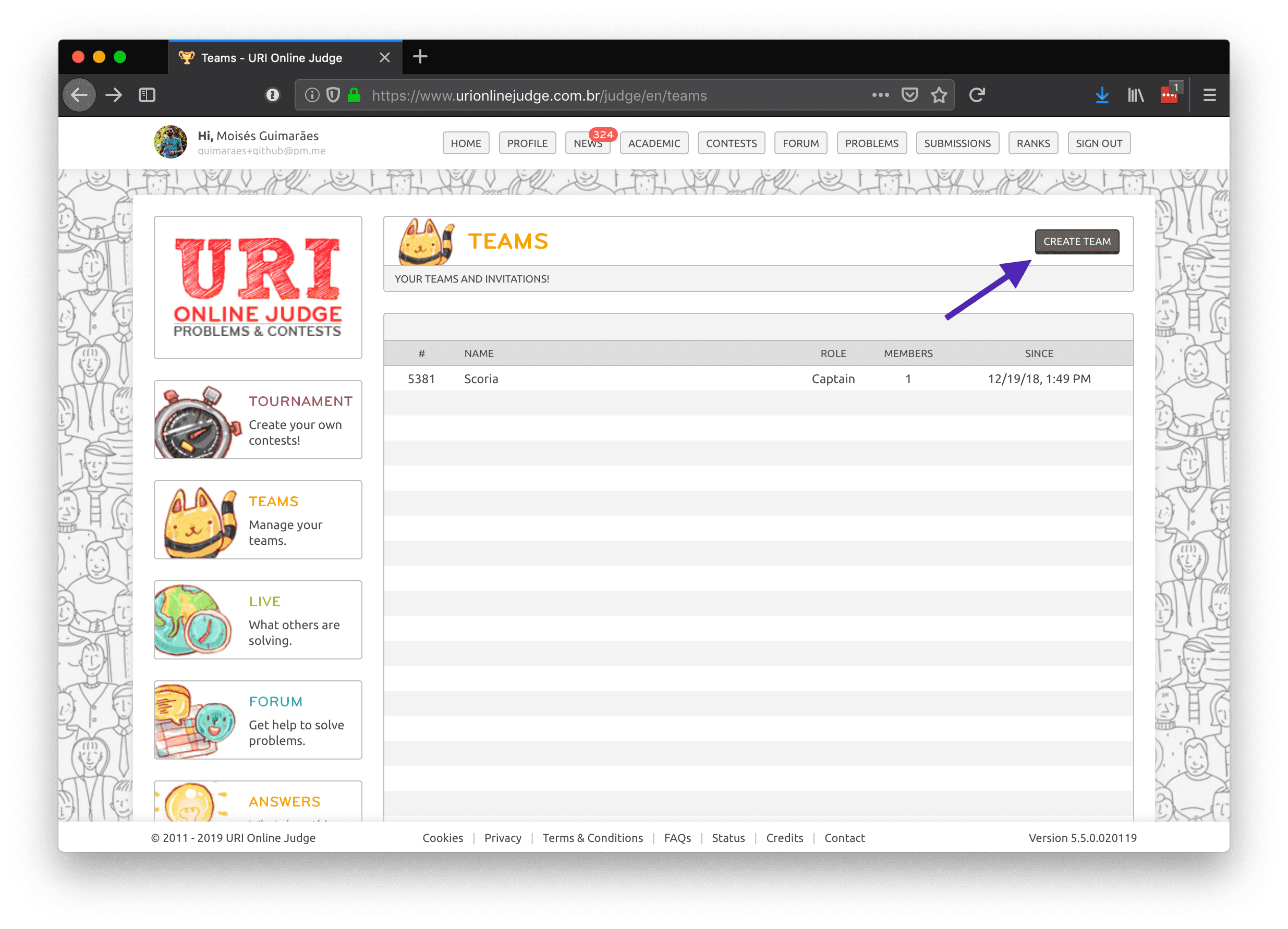Screen dimensions: 1288x929
Task: Go back using the browser back arrow
Action: click(x=79, y=95)
